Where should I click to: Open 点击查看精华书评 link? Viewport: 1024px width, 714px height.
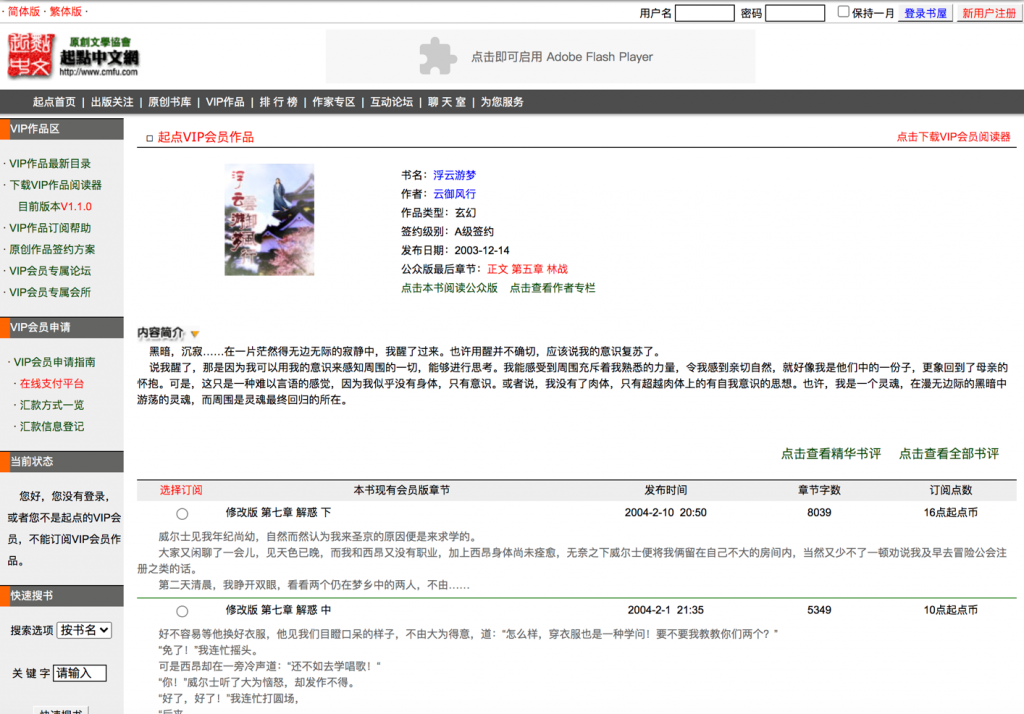pyautogui.click(x=831, y=453)
